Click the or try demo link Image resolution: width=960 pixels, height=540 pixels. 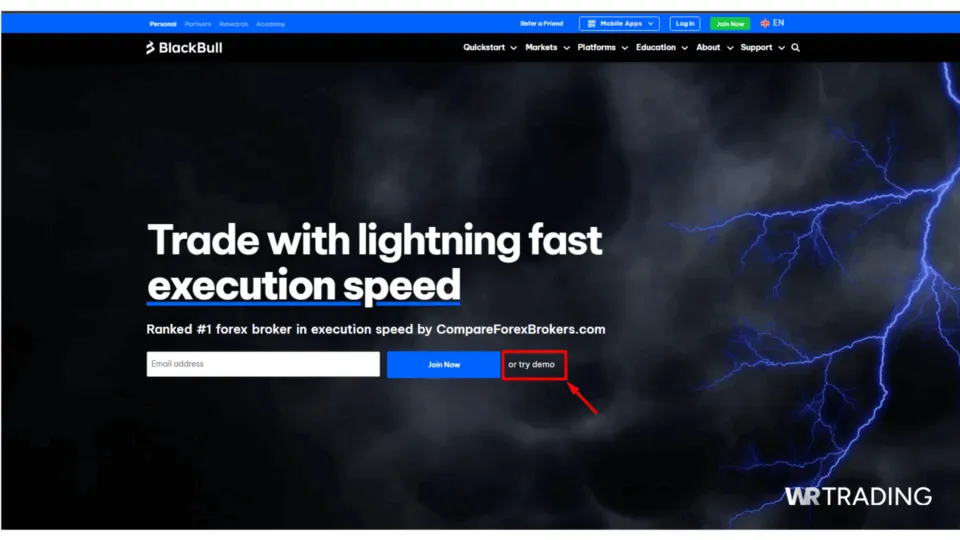pyautogui.click(x=531, y=364)
